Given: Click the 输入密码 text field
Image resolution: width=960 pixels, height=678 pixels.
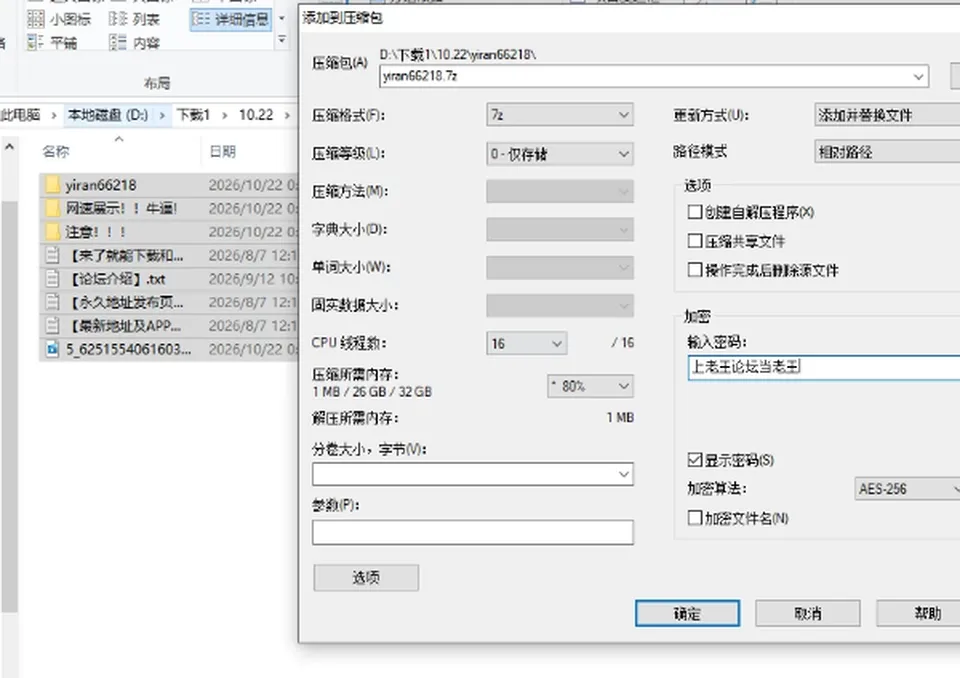Looking at the screenshot, I should point(823,367).
